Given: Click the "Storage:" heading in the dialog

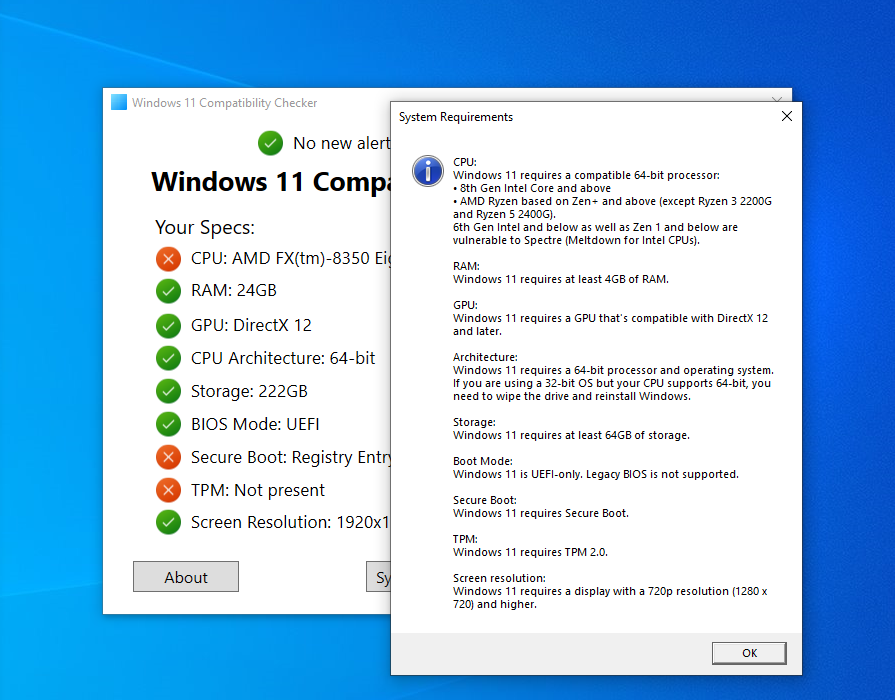Looking at the screenshot, I should click(x=474, y=423).
